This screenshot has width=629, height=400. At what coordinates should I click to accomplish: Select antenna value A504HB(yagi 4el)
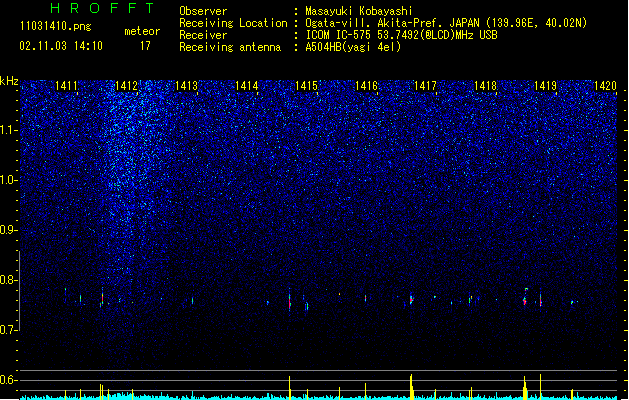353,47
